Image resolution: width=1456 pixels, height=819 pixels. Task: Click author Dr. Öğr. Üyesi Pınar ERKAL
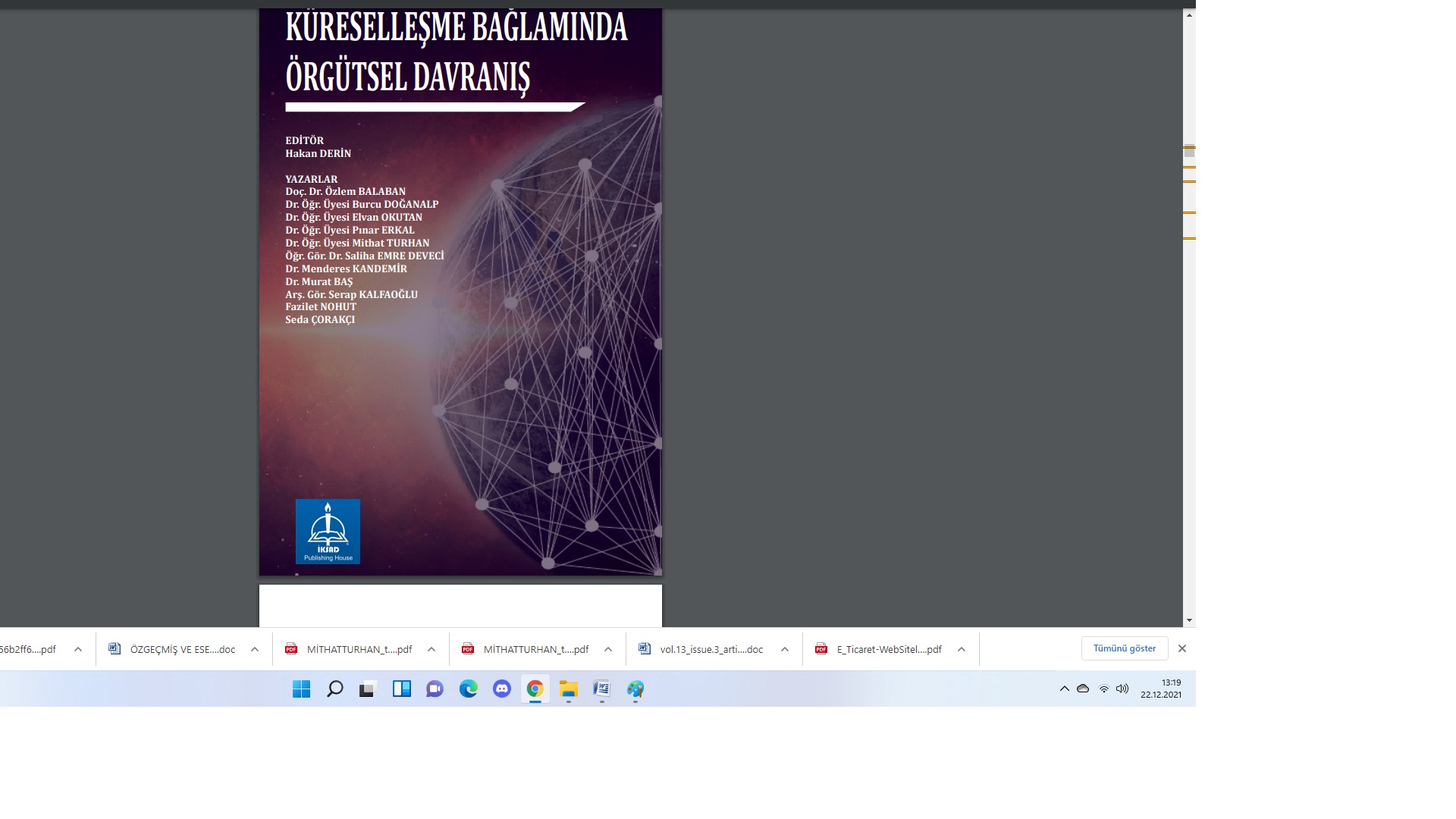(350, 230)
